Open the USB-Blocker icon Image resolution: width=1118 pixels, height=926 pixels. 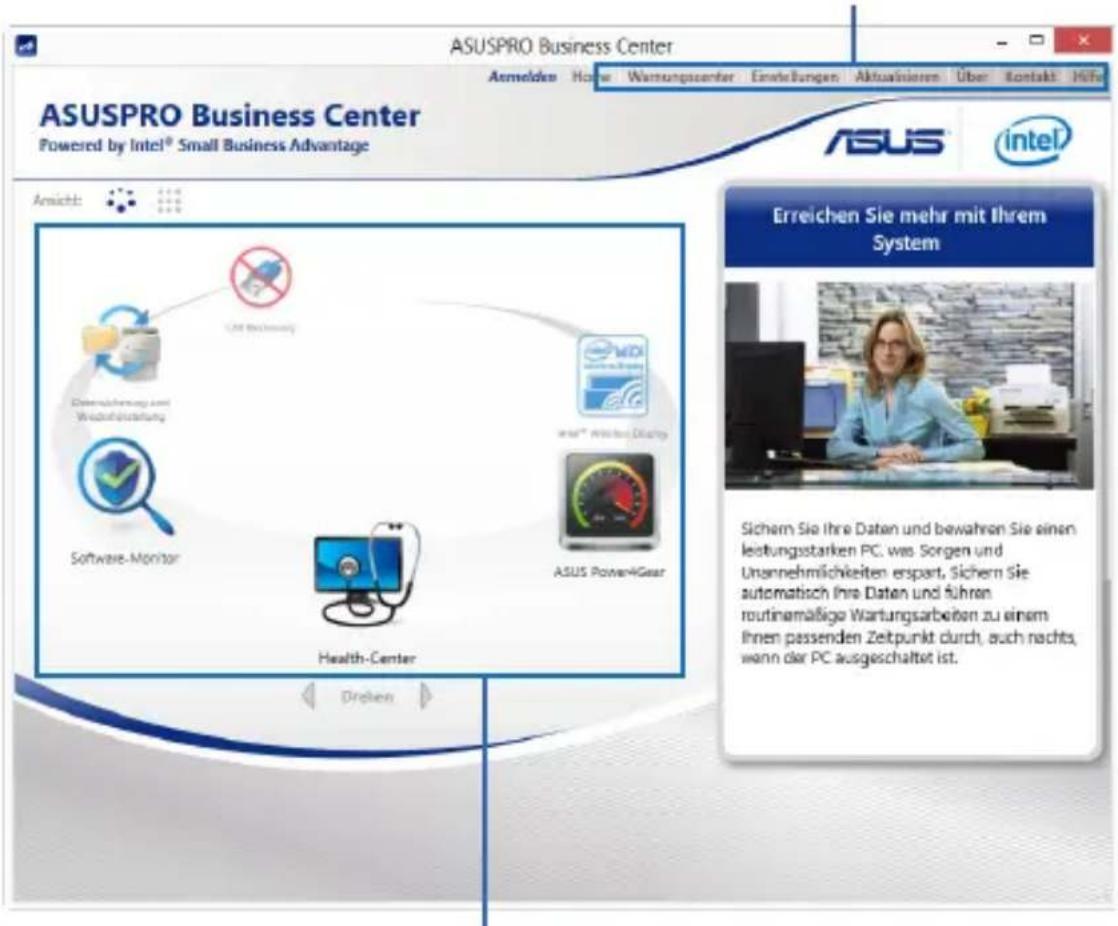click(x=260, y=277)
